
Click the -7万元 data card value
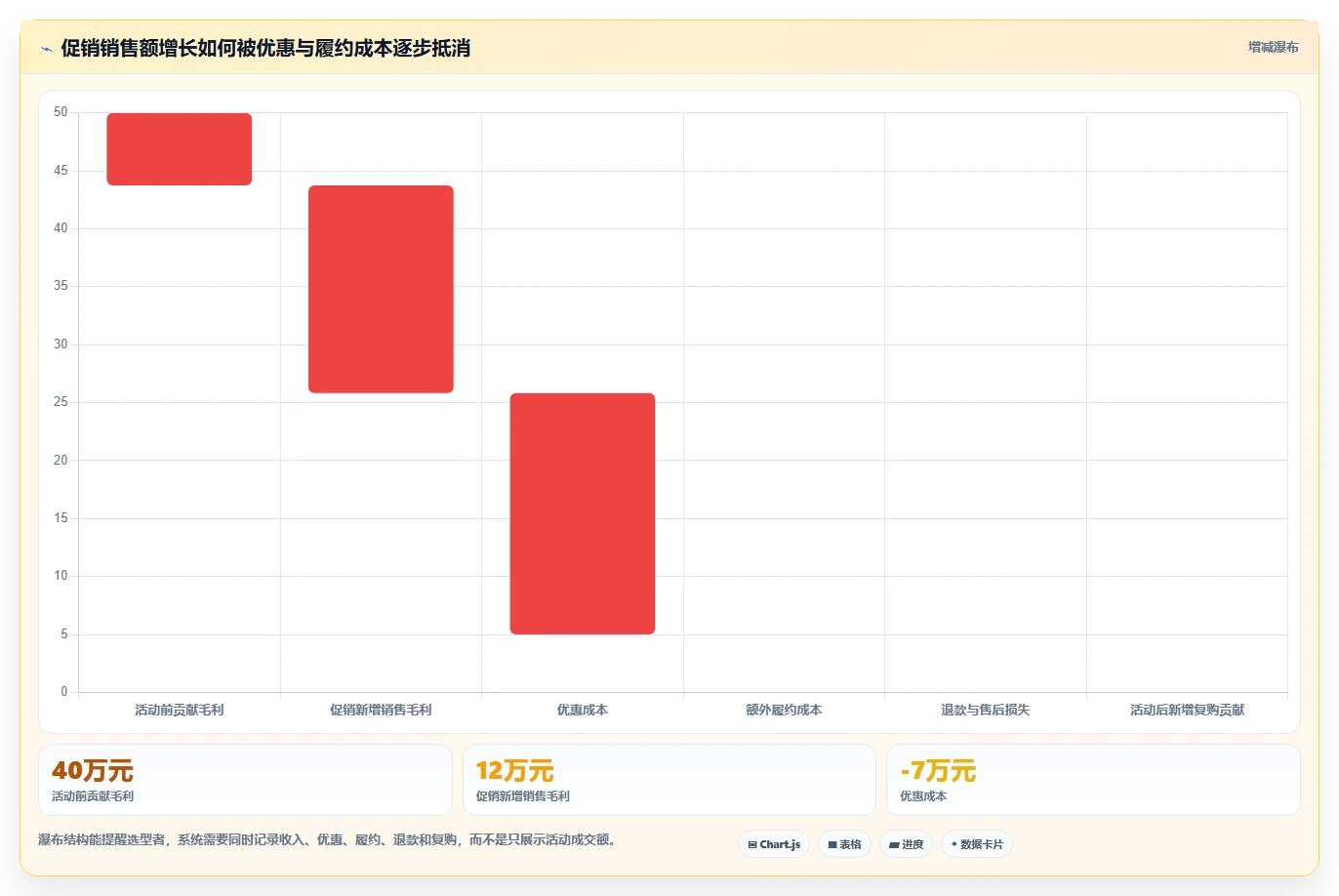[x=938, y=771]
